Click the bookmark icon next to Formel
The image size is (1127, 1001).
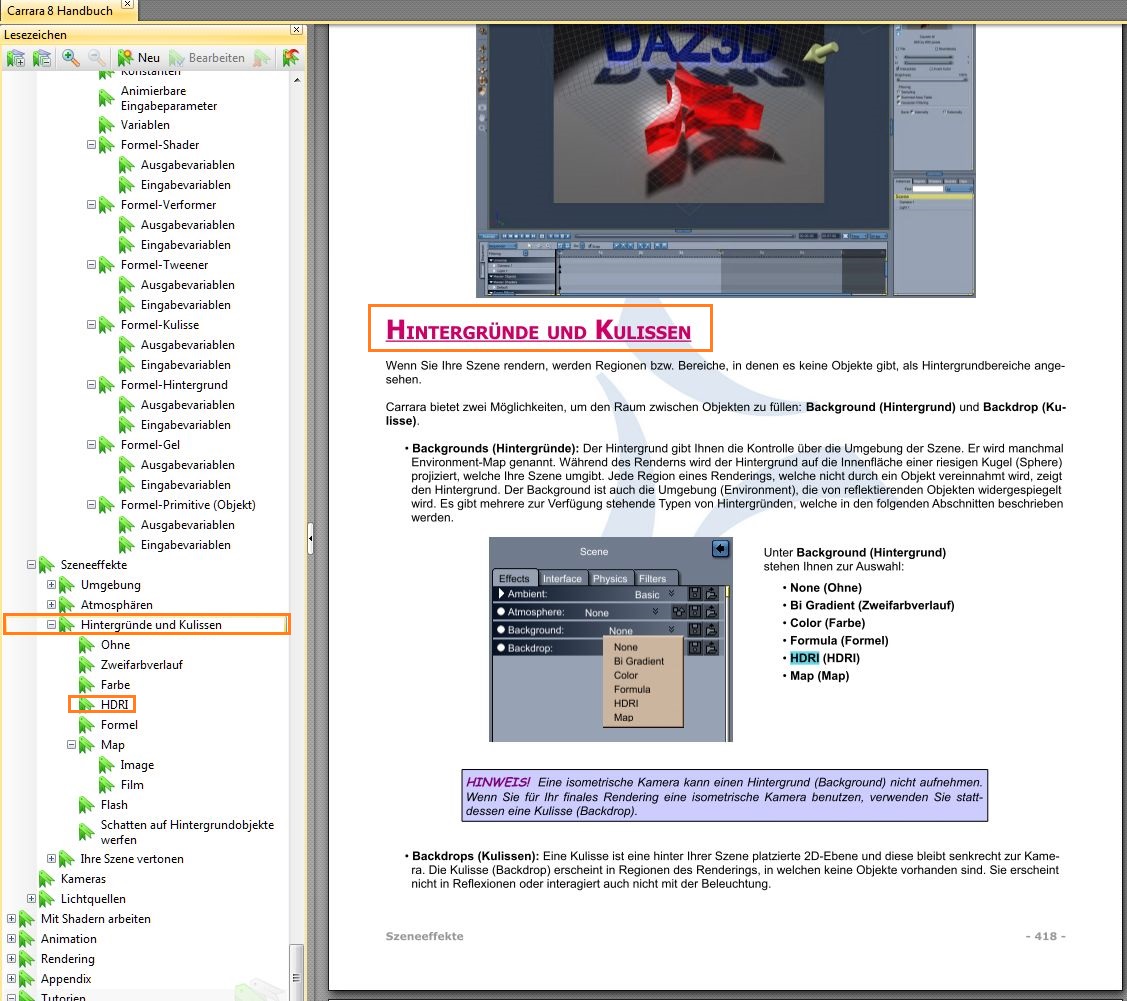click(86, 725)
